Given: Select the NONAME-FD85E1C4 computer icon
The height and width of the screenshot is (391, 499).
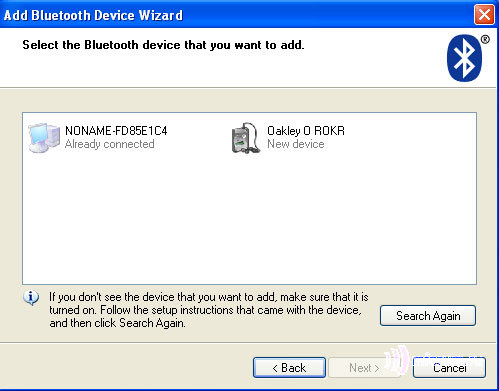Looking at the screenshot, I should [44, 138].
